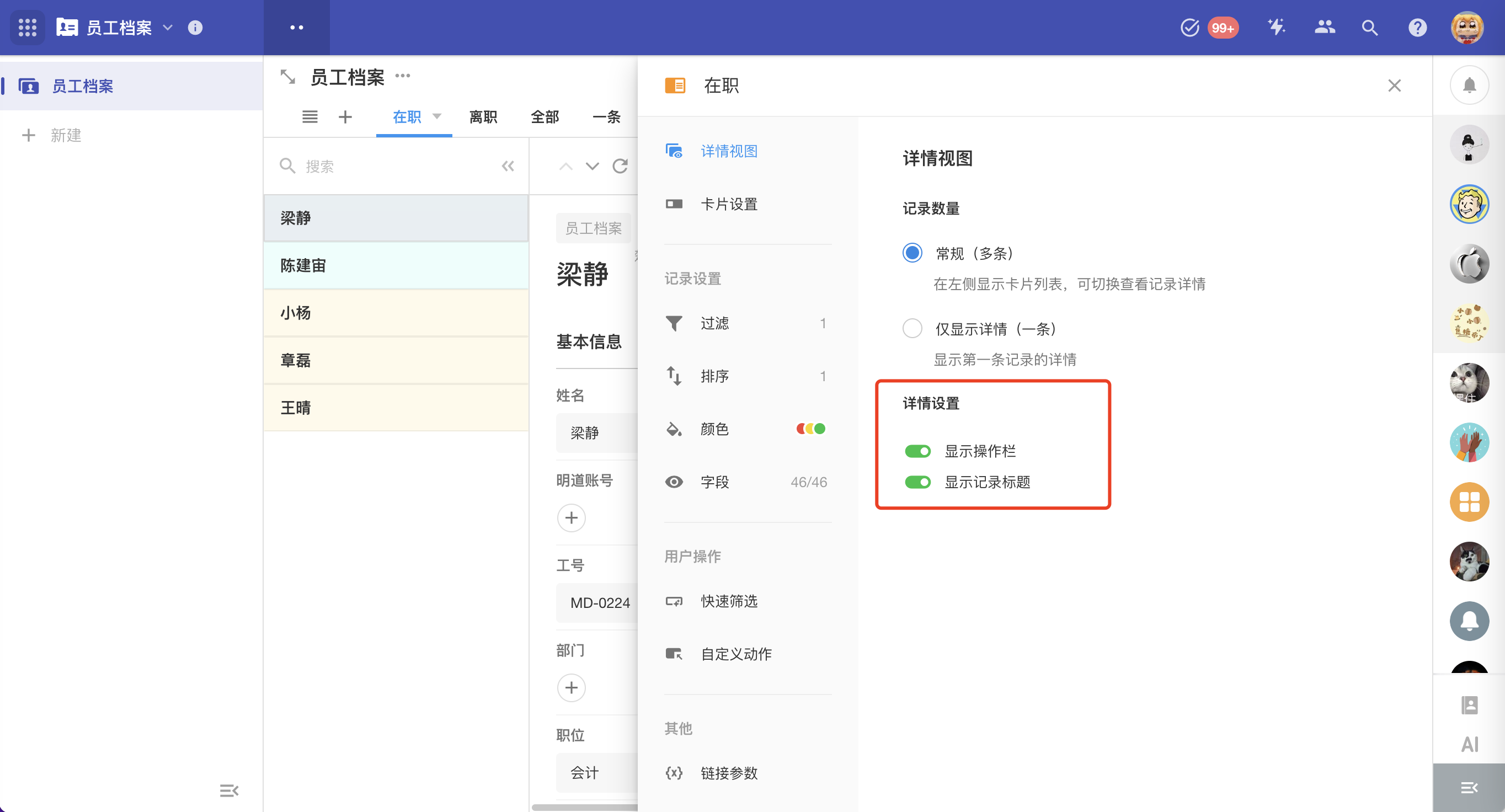The height and width of the screenshot is (812, 1505).
Task: Switch to the 在职 view tab
Action: point(407,117)
